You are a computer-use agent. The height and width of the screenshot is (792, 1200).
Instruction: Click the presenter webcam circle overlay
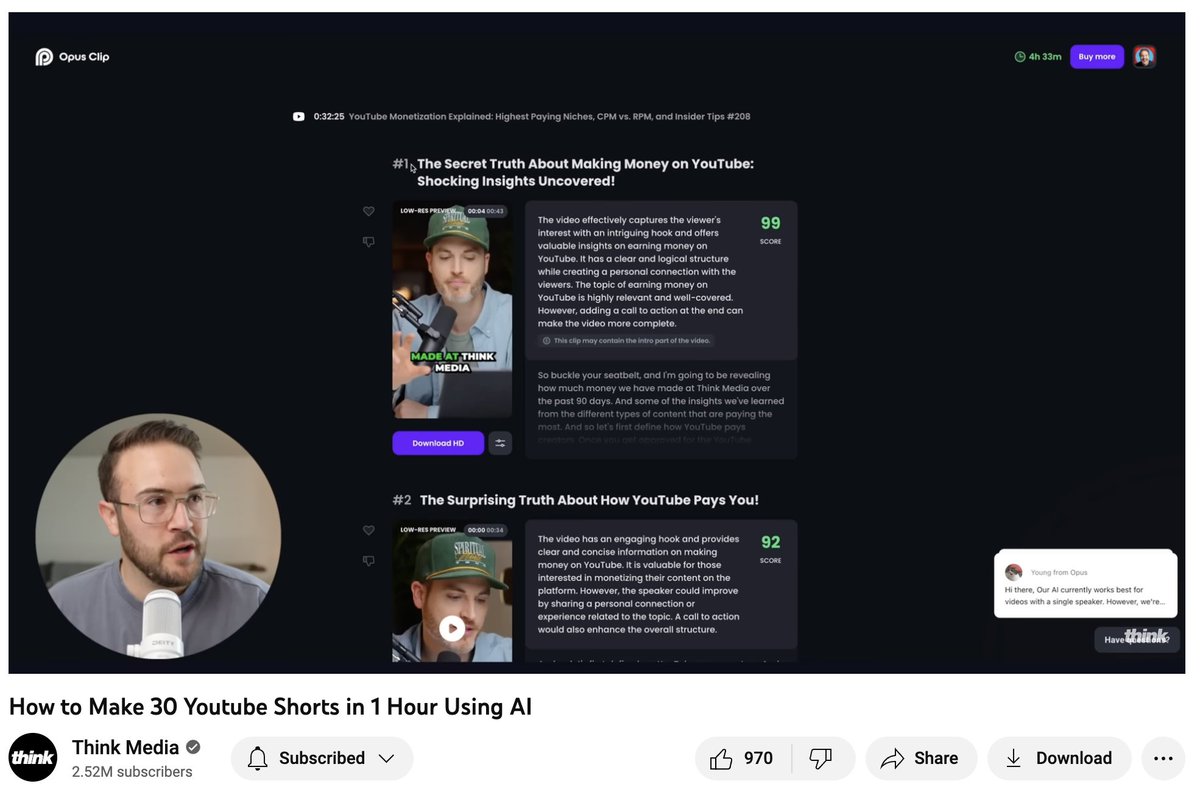[158, 536]
